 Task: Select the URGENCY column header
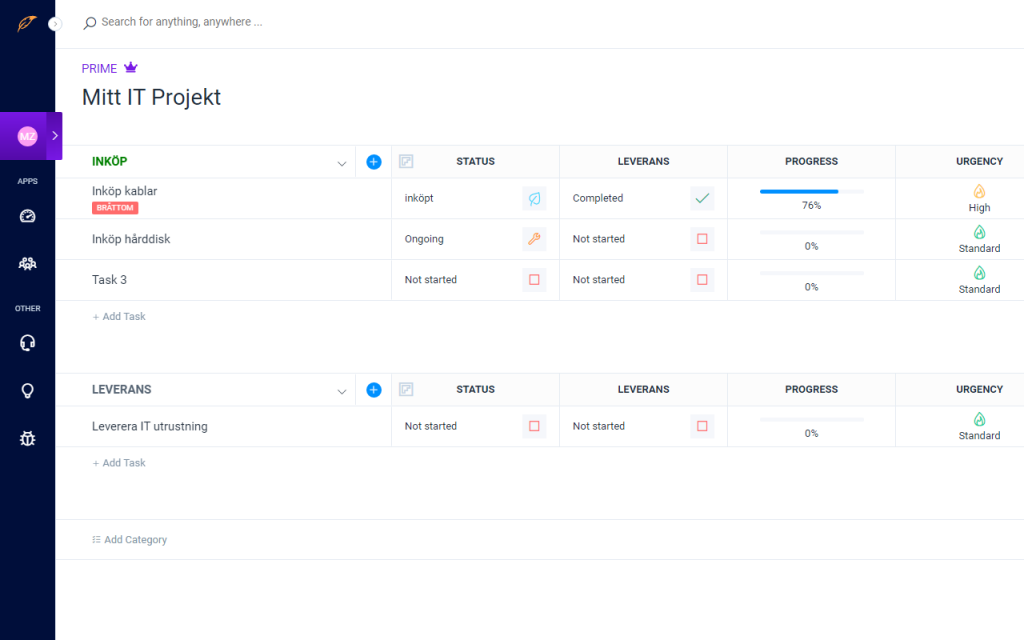(x=979, y=161)
